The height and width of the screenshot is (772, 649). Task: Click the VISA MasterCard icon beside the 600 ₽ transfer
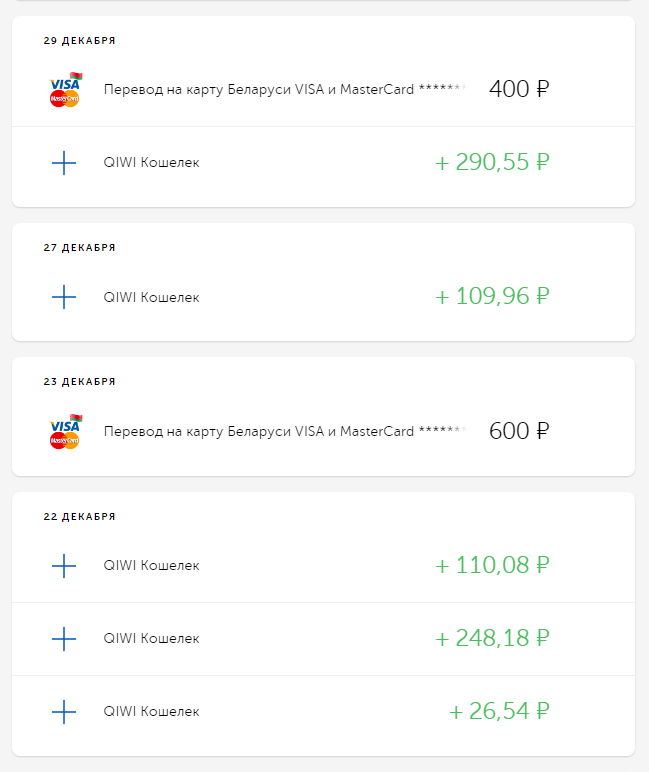64,432
